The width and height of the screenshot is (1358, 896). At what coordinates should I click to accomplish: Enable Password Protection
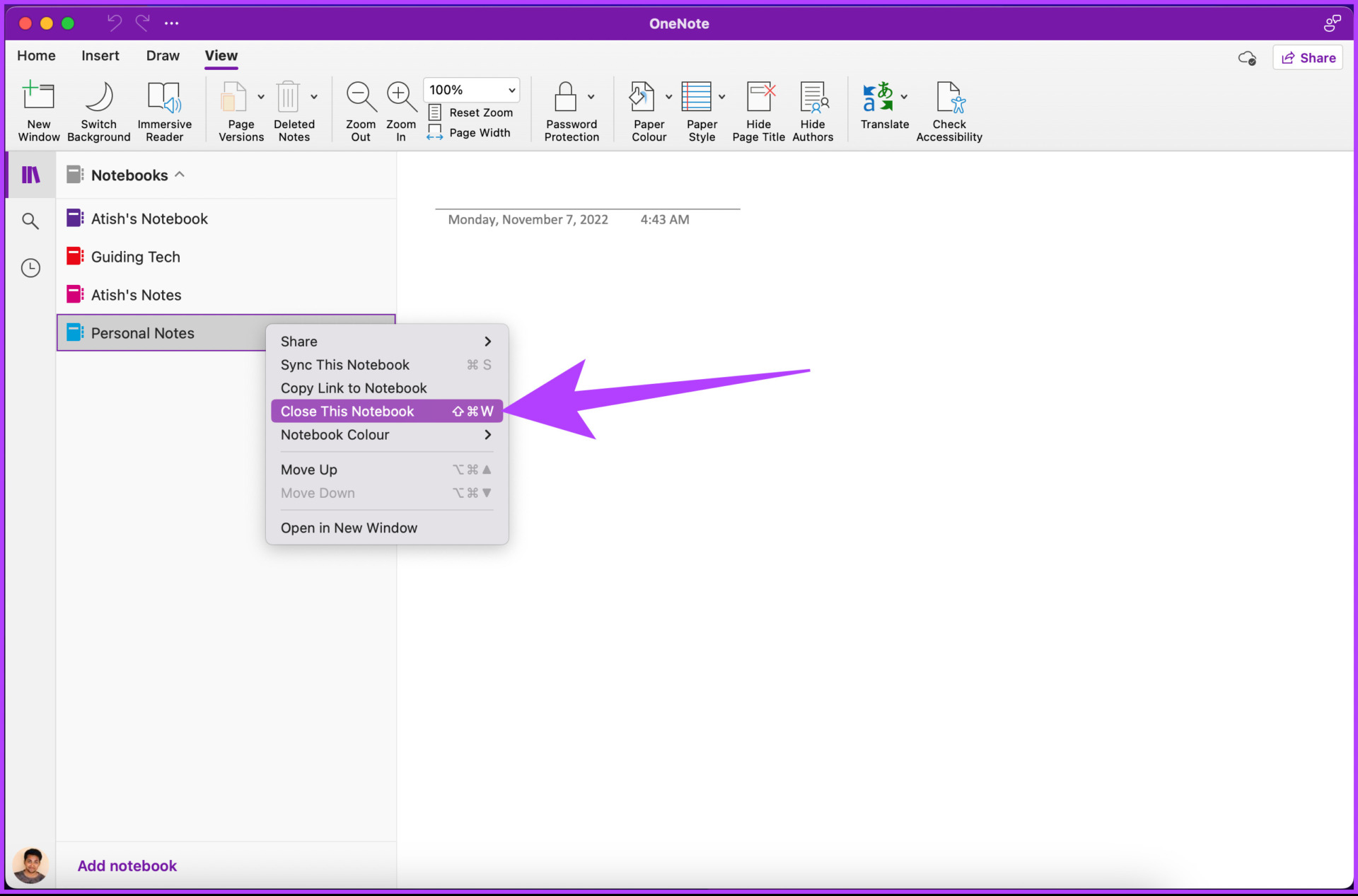click(x=571, y=110)
